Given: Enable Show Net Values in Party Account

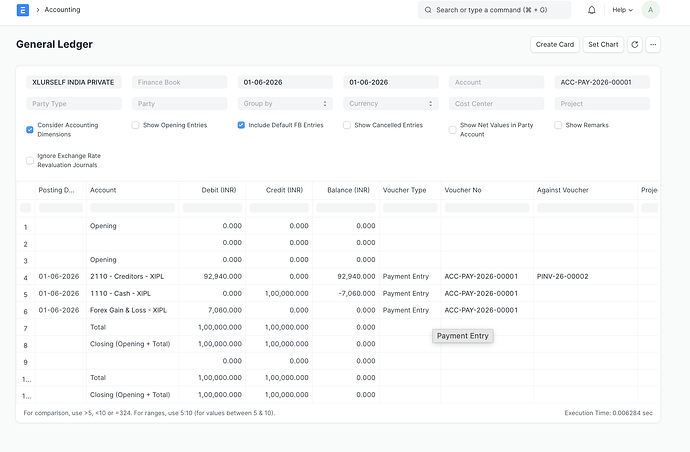Looking at the screenshot, I should coord(452,130).
